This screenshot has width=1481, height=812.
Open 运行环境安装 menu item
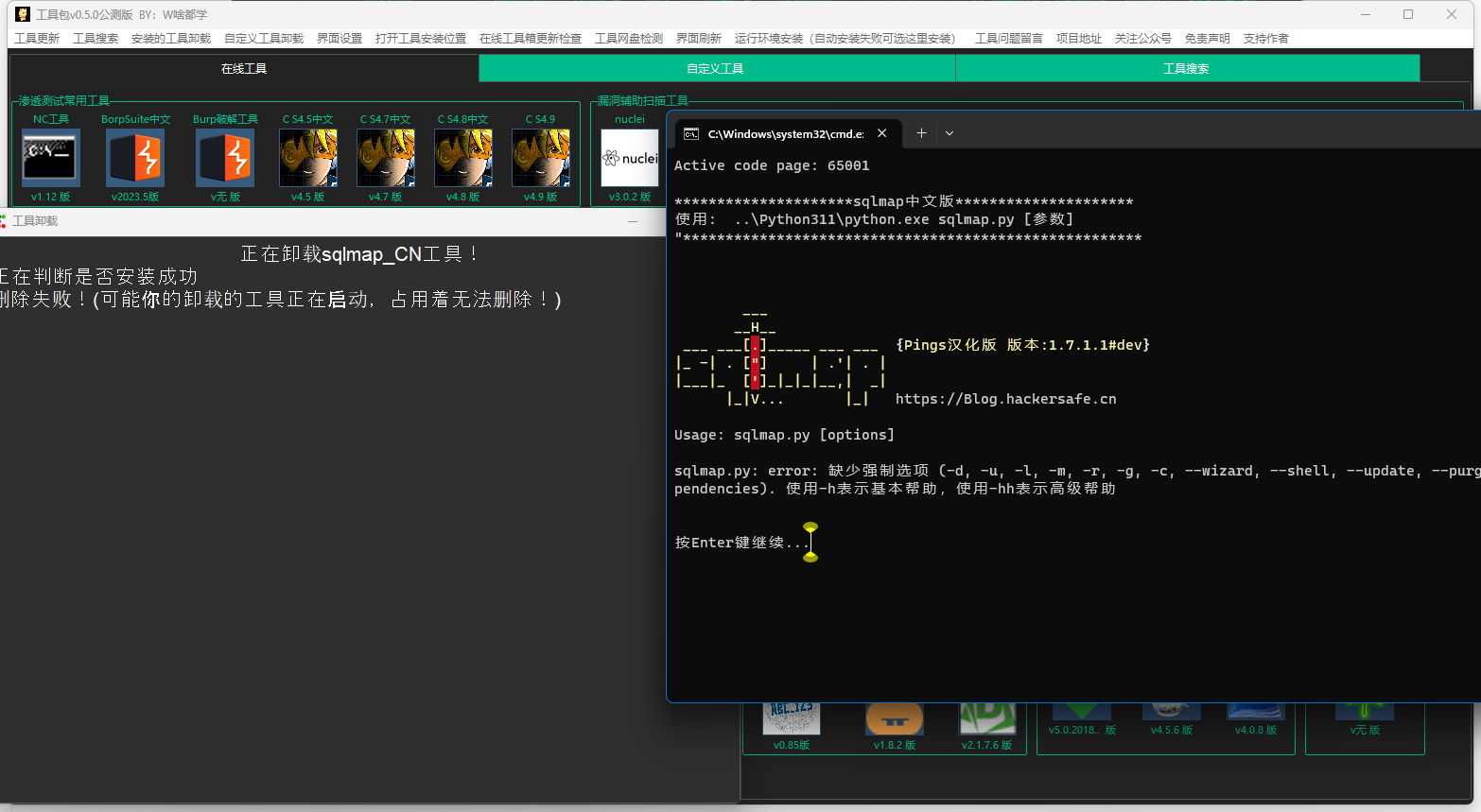[847, 39]
